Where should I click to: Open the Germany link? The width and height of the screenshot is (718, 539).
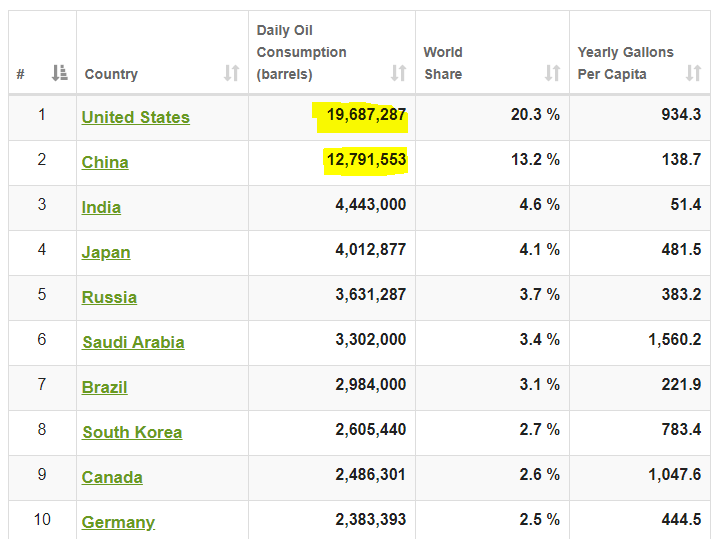pos(118,522)
